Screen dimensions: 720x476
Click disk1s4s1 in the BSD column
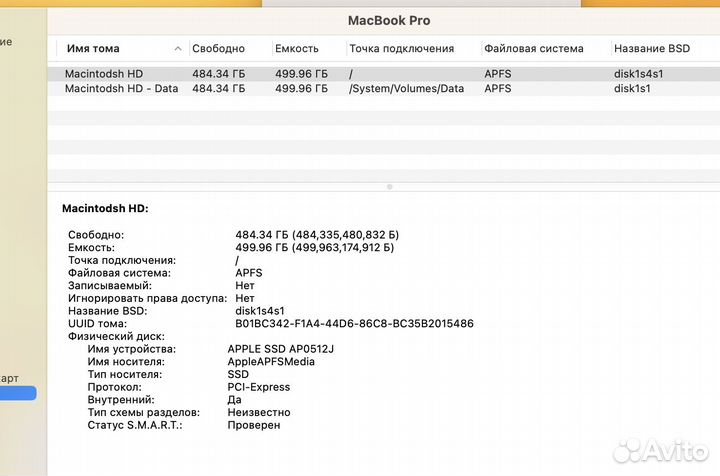638,74
